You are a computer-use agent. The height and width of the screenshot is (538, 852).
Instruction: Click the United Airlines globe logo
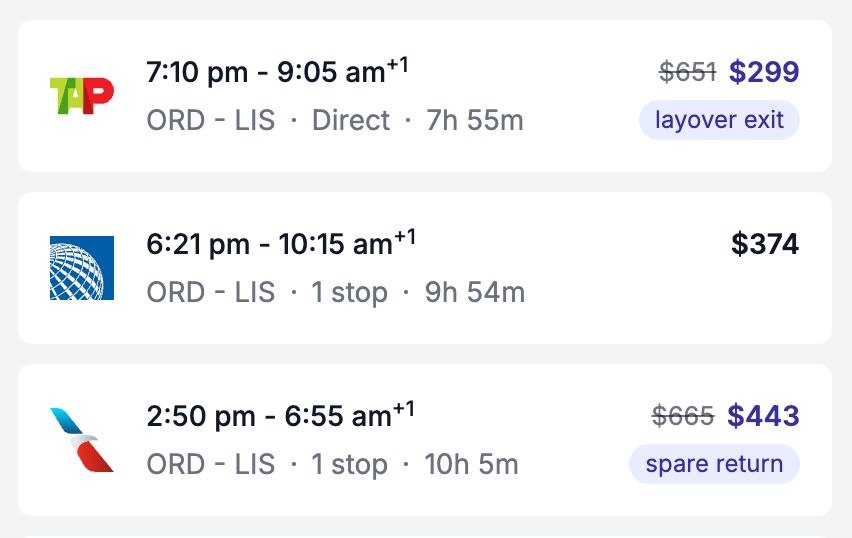tap(82, 268)
